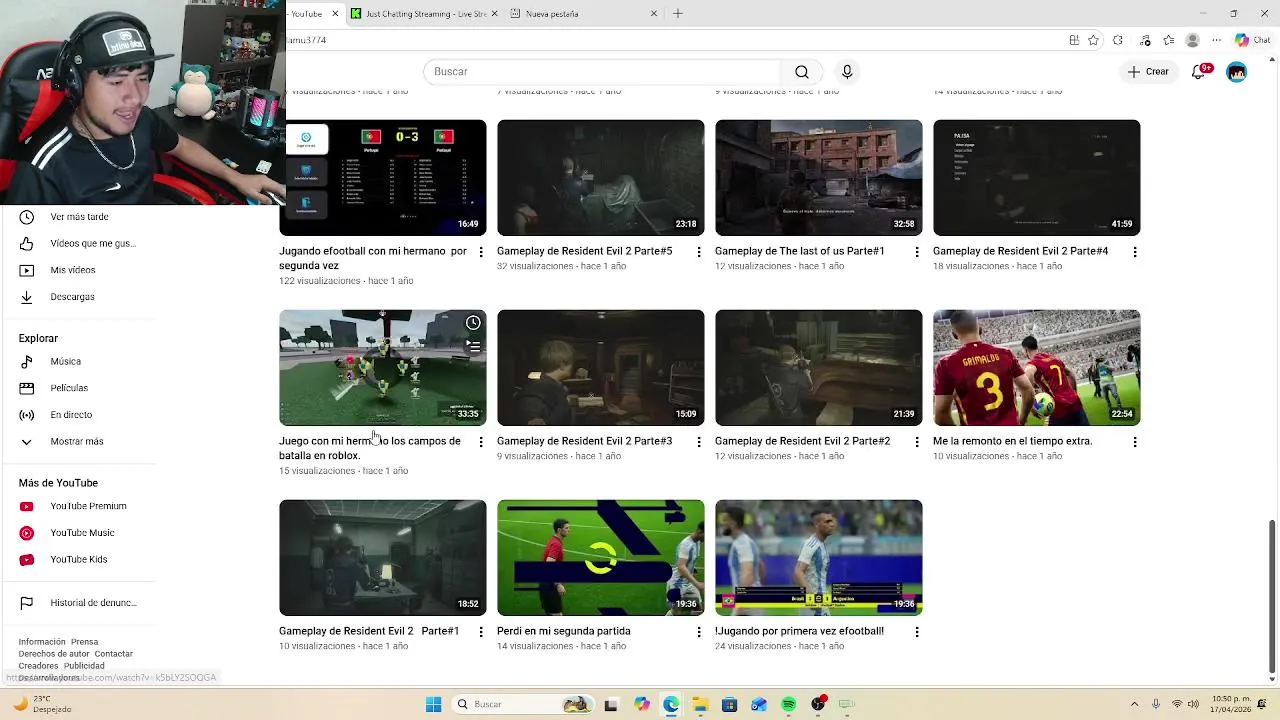Open Windows Start menu
Image resolution: width=1280 pixels, height=720 pixels.
coord(433,704)
